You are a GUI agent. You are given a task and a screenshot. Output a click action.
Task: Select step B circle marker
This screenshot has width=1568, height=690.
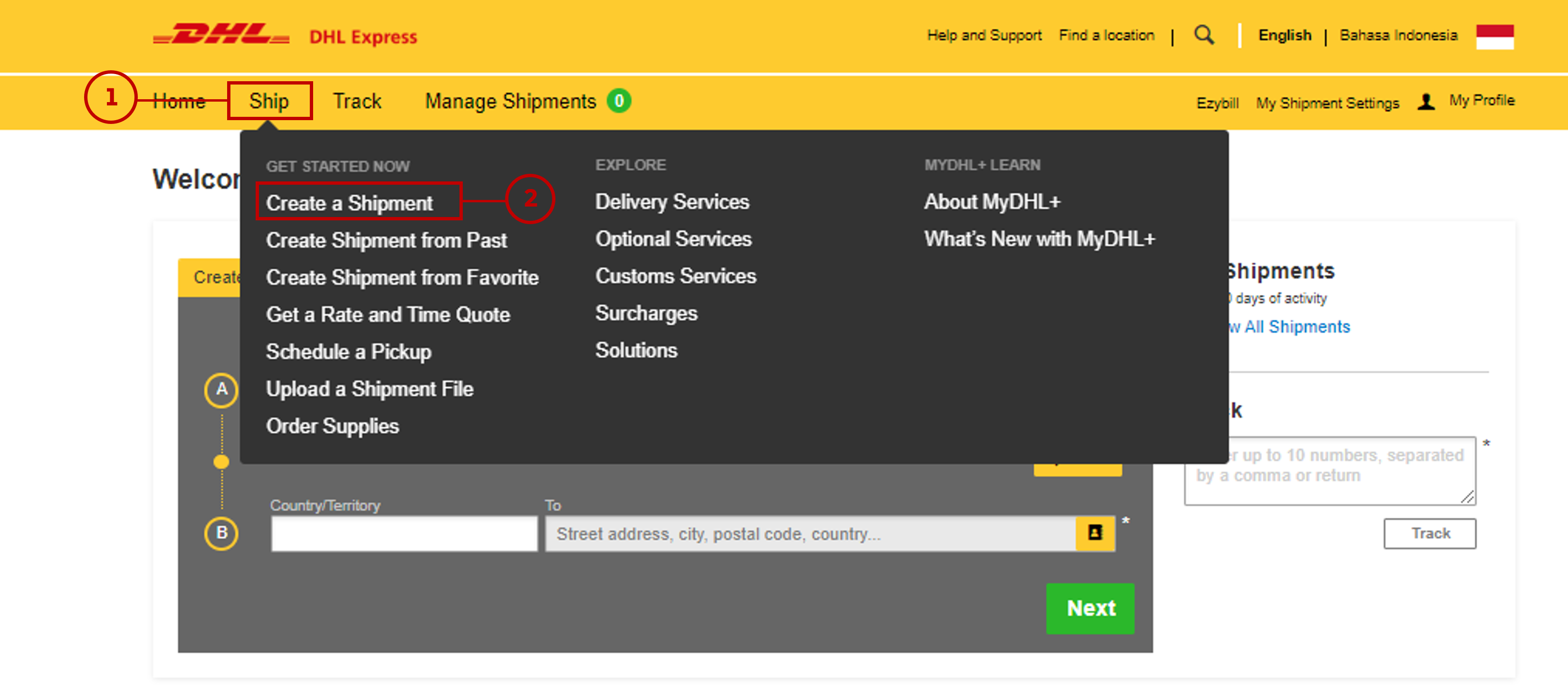click(221, 533)
